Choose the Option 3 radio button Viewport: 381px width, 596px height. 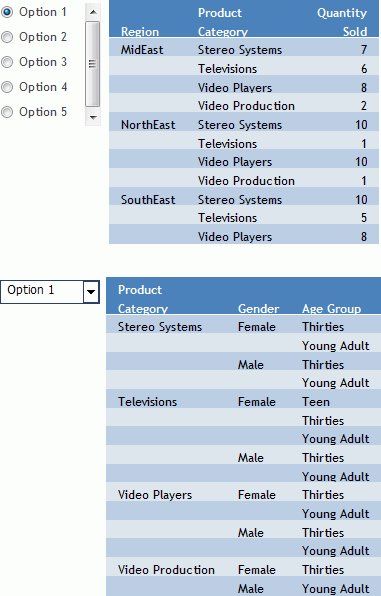coord(7,62)
